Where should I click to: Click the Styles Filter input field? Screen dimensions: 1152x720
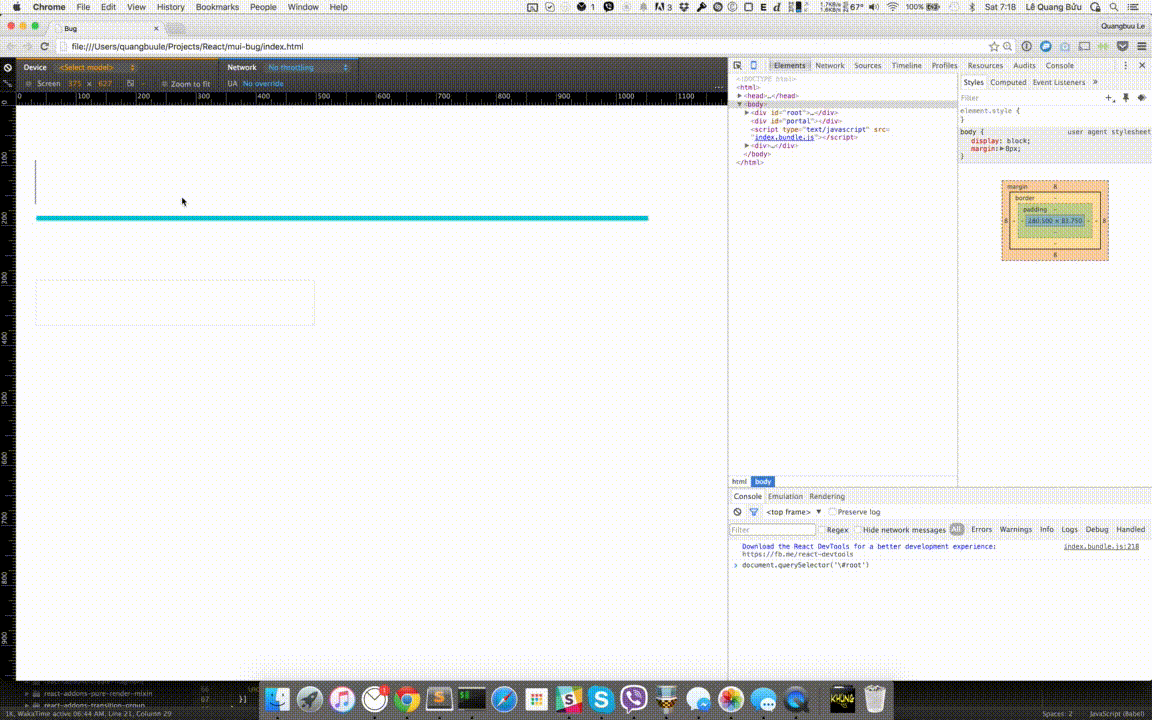(x=1029, y=98)
